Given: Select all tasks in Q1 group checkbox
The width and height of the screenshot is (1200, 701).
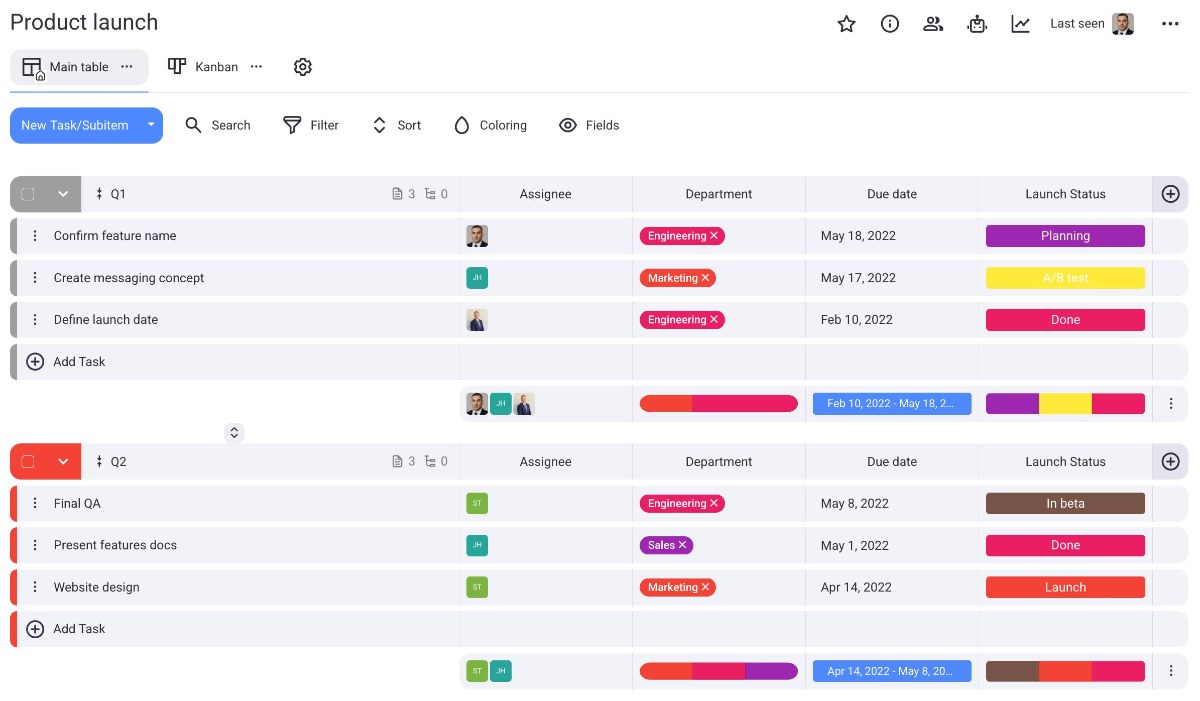Looking at the screenshot, I should 28,194.
